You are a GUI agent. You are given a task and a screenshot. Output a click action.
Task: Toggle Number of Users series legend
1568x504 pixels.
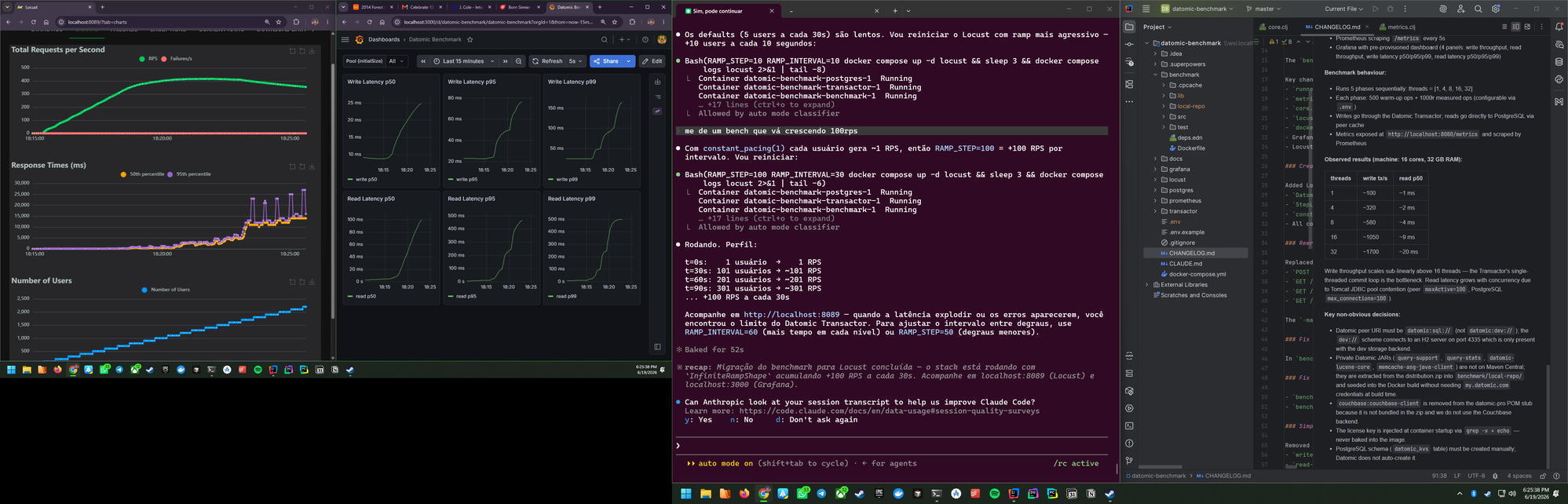point(166,290)
